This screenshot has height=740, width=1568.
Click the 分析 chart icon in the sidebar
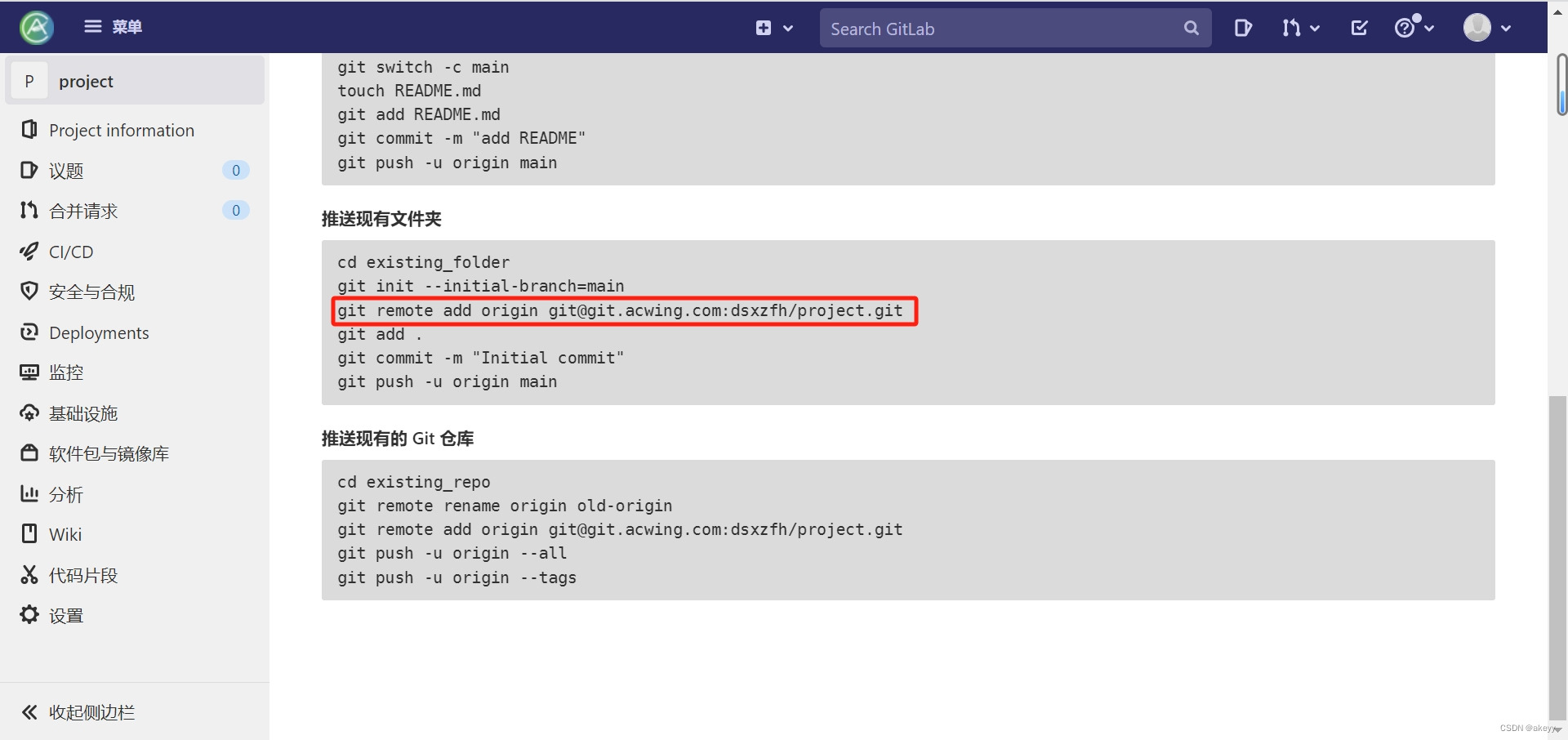tap(29, 493)
